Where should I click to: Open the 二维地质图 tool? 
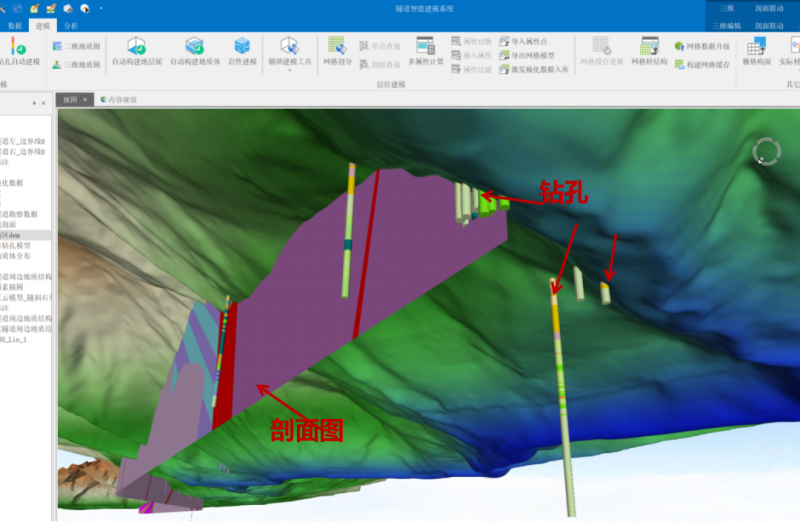point(79,46)
